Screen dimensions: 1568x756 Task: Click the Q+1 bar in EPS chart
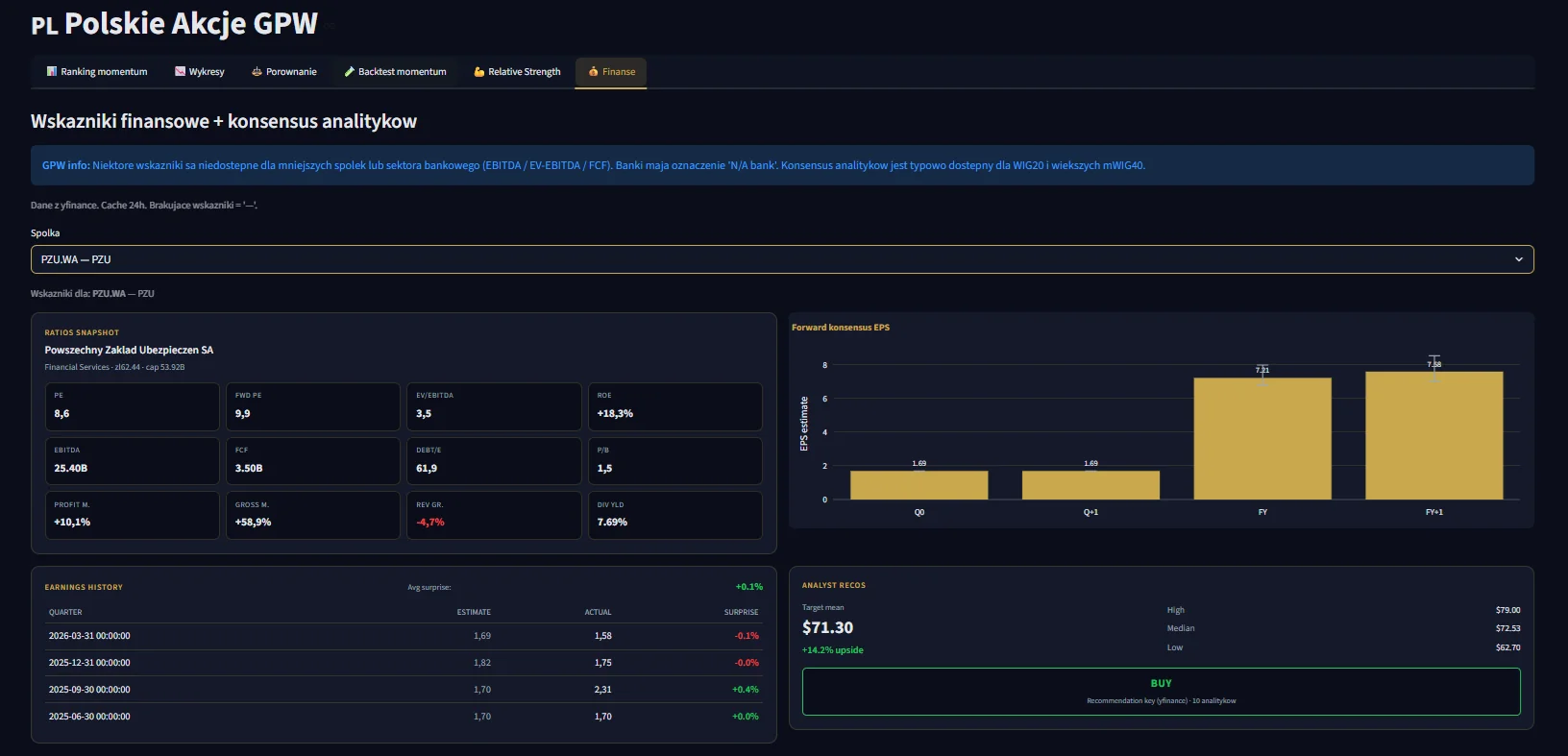pos(1090,485)
